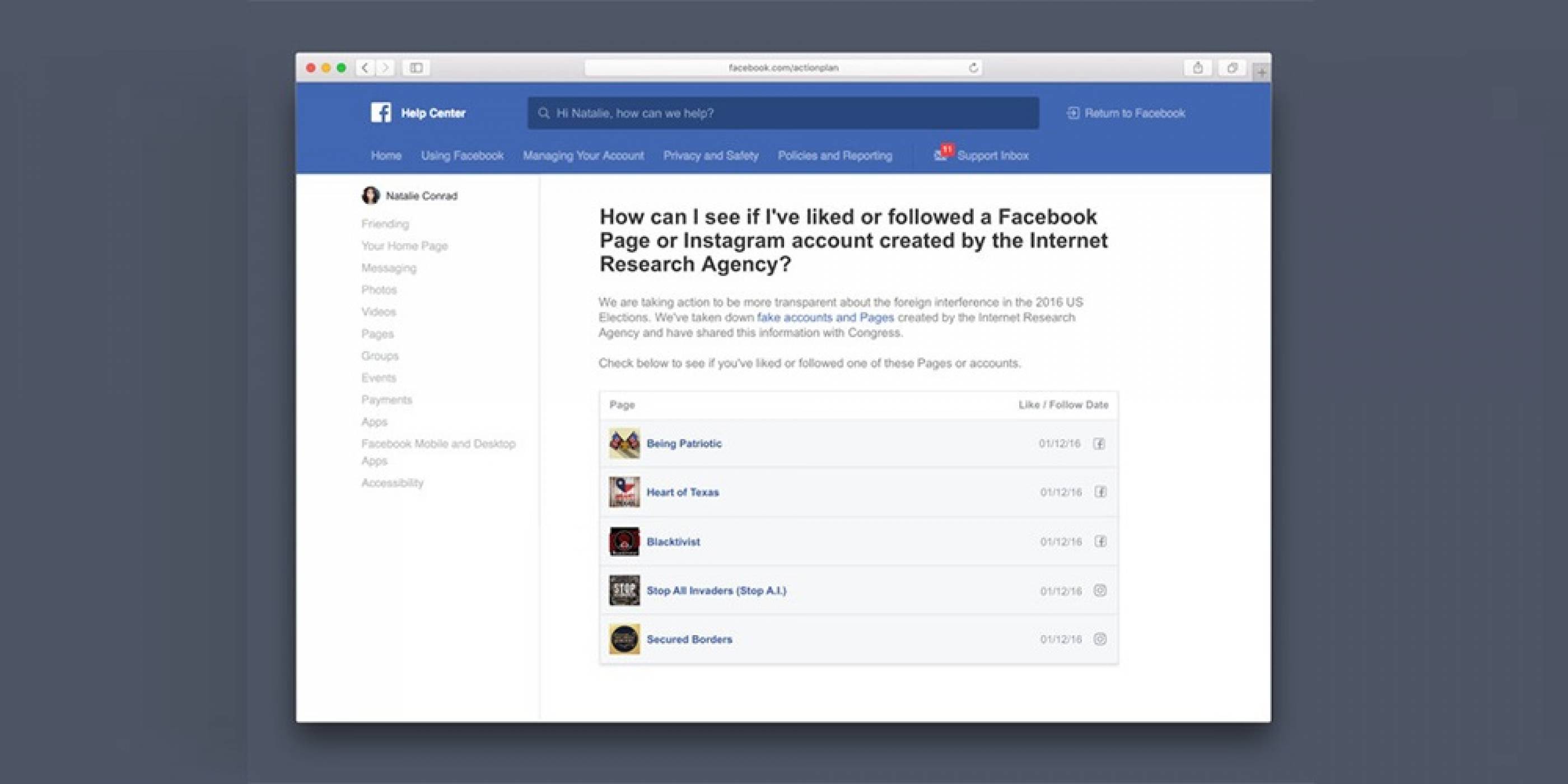Screen dimensions: 1568x784
Task: Select Pages in the sidebar
Action: (x=377, y=334)
